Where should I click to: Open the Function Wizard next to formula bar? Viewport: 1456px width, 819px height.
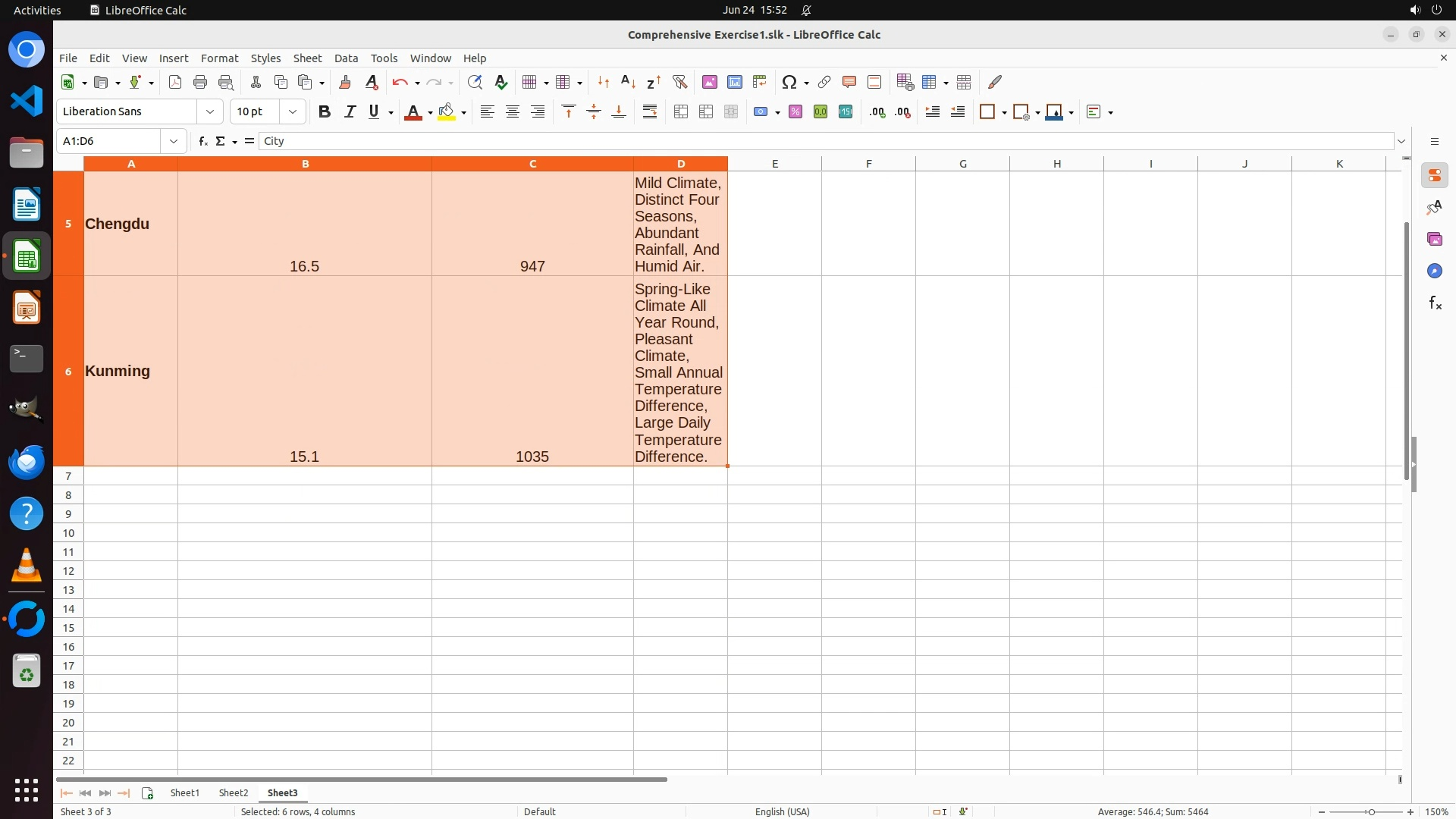202,141
